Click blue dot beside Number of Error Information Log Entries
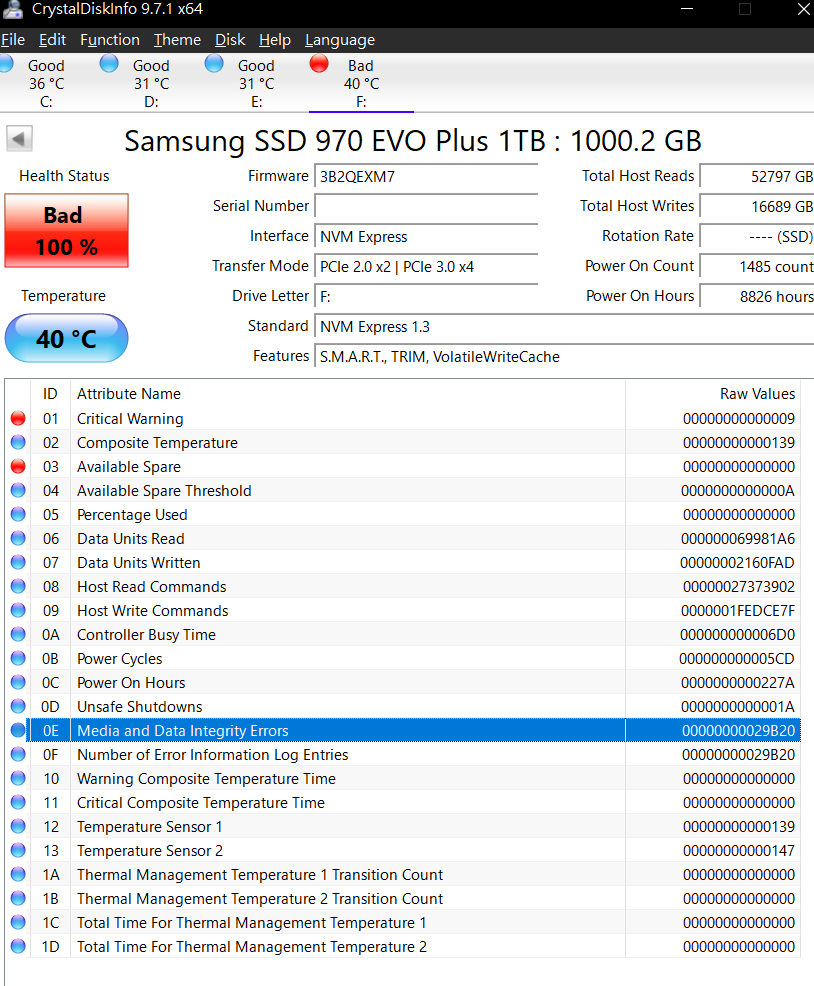The image size is (814, 986). click(x=18, y=755)
